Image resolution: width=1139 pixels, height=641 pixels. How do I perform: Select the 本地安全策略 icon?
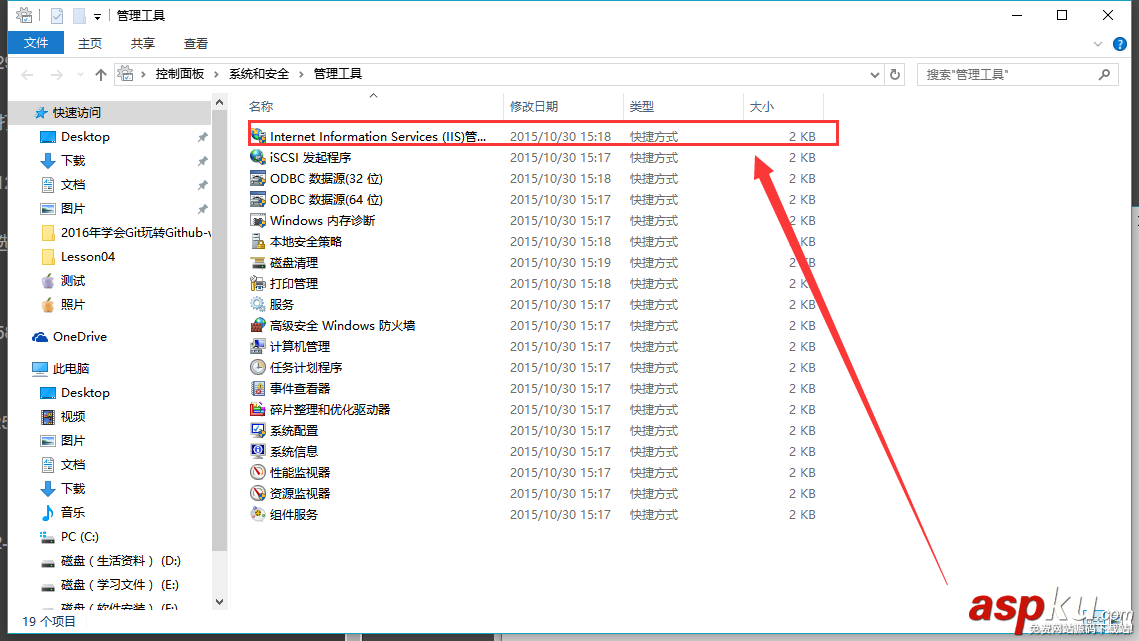pyautogui.click(x=258, y=241)
